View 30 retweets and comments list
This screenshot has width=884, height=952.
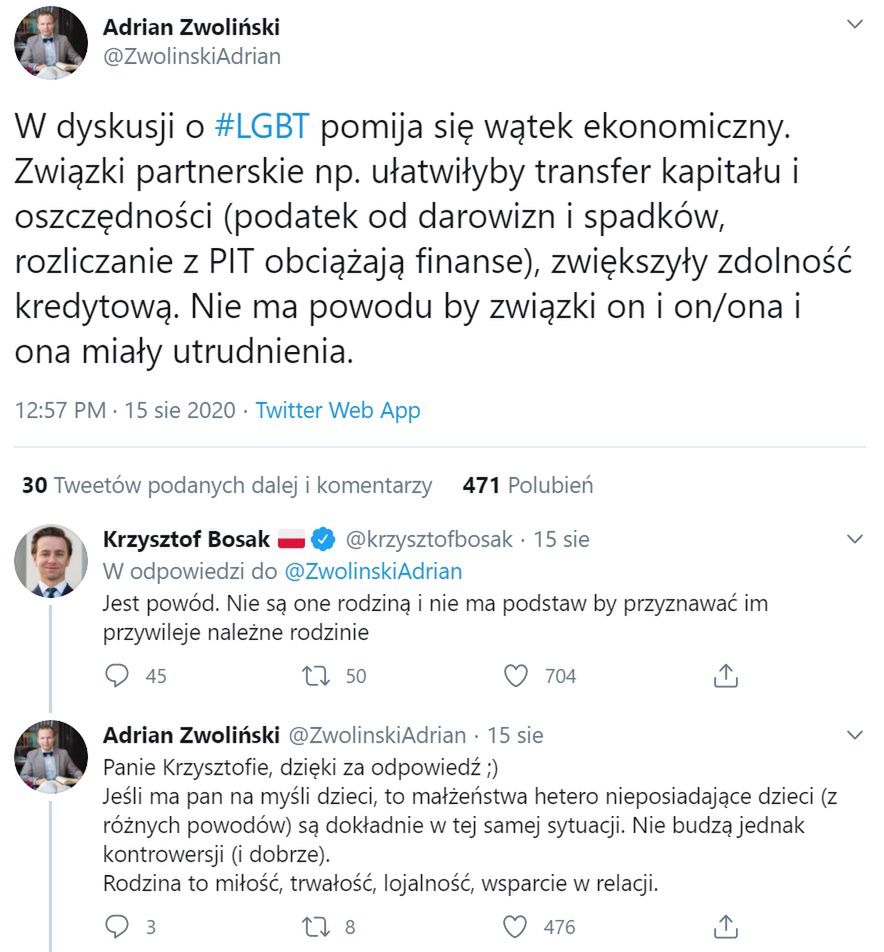point(227,486)
